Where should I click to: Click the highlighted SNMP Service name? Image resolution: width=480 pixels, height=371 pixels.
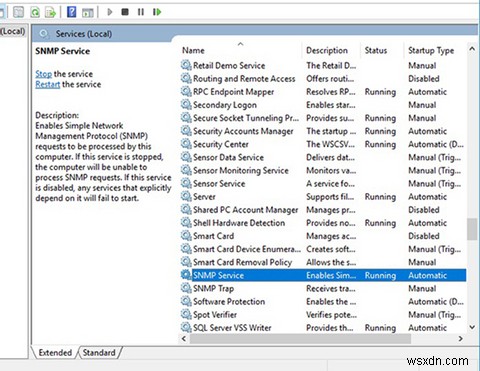click(x=218, y=275)
